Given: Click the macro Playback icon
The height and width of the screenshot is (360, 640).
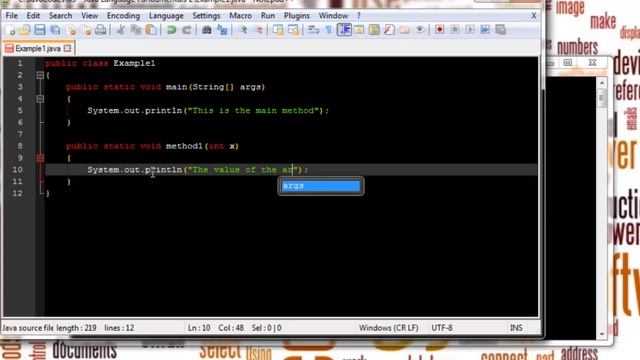Looking at the screenshot, I should coord(470,30).
